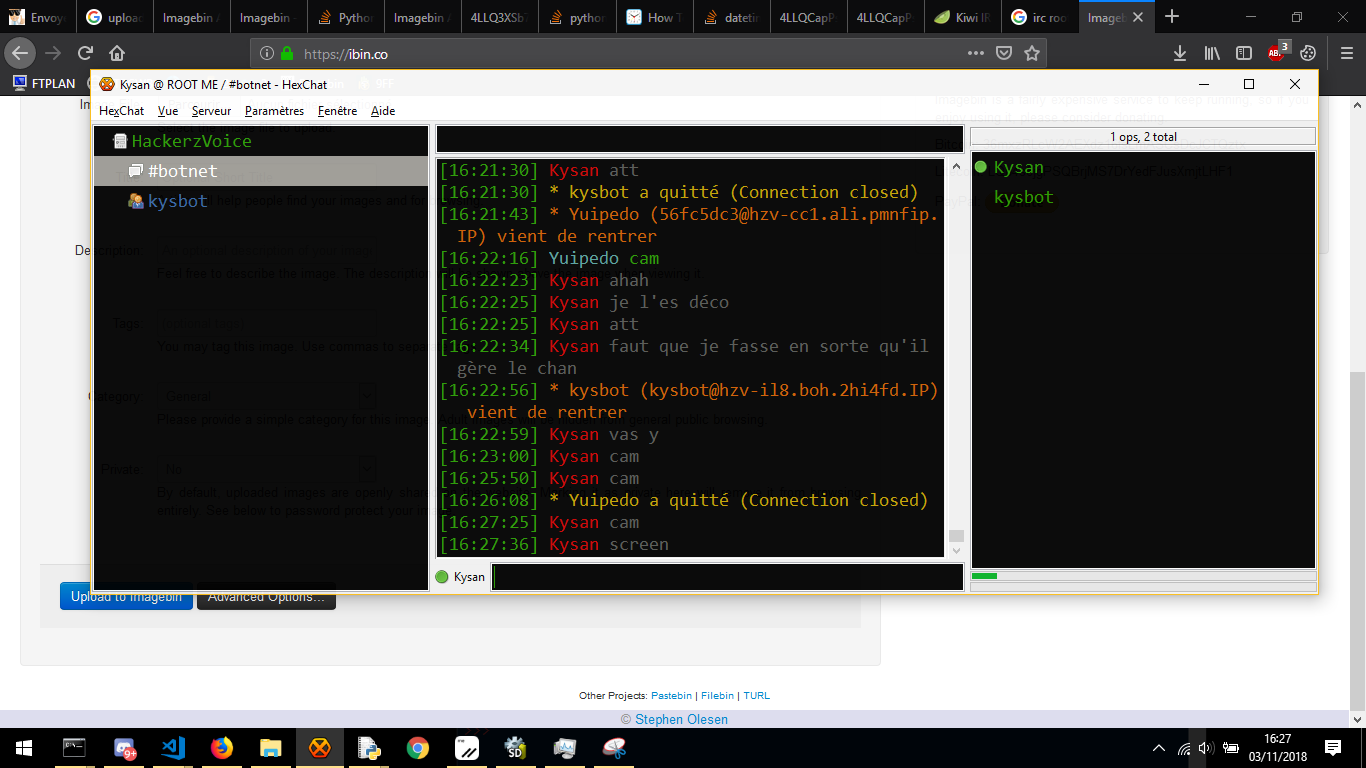Reload the page in Firefox
Viewport: 1366px width, 768px height.
pyautogui.click(x=85, y=53)
